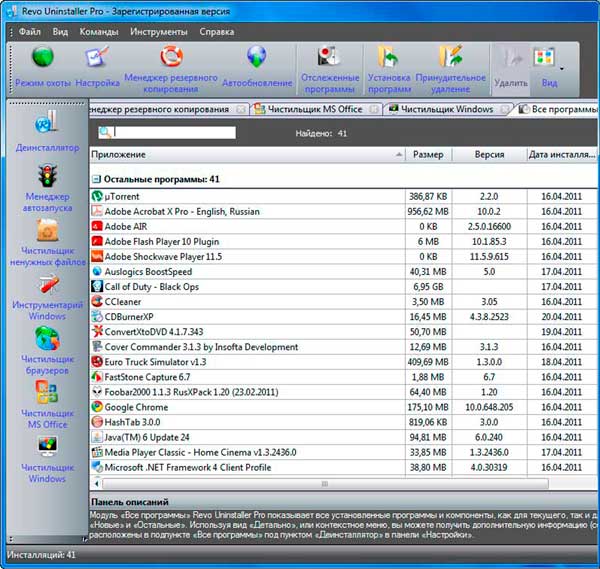This screenshot has width=600, height=569.
Task: Switch to the Чистильщик Windows tab
Action: tap(447, 109)
